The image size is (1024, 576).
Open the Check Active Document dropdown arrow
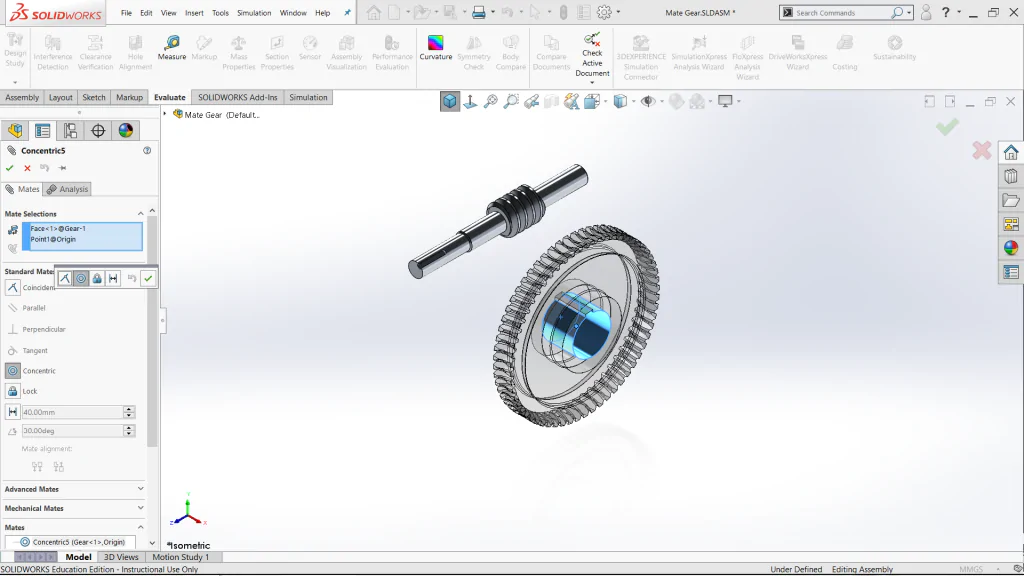click(592, 82)
